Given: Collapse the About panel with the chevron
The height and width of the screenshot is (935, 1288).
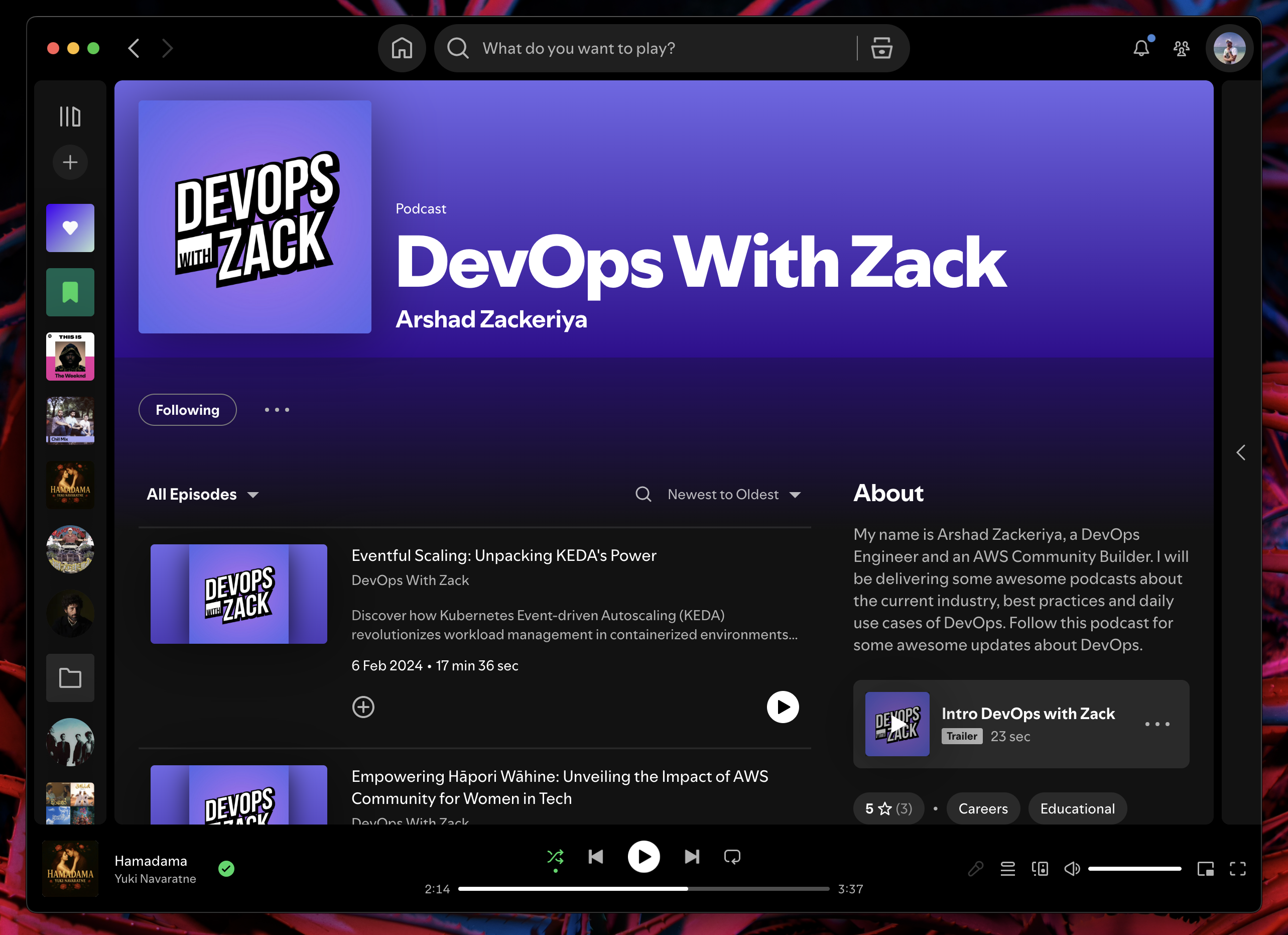Looking at the screenshot, I should 1241,452.
